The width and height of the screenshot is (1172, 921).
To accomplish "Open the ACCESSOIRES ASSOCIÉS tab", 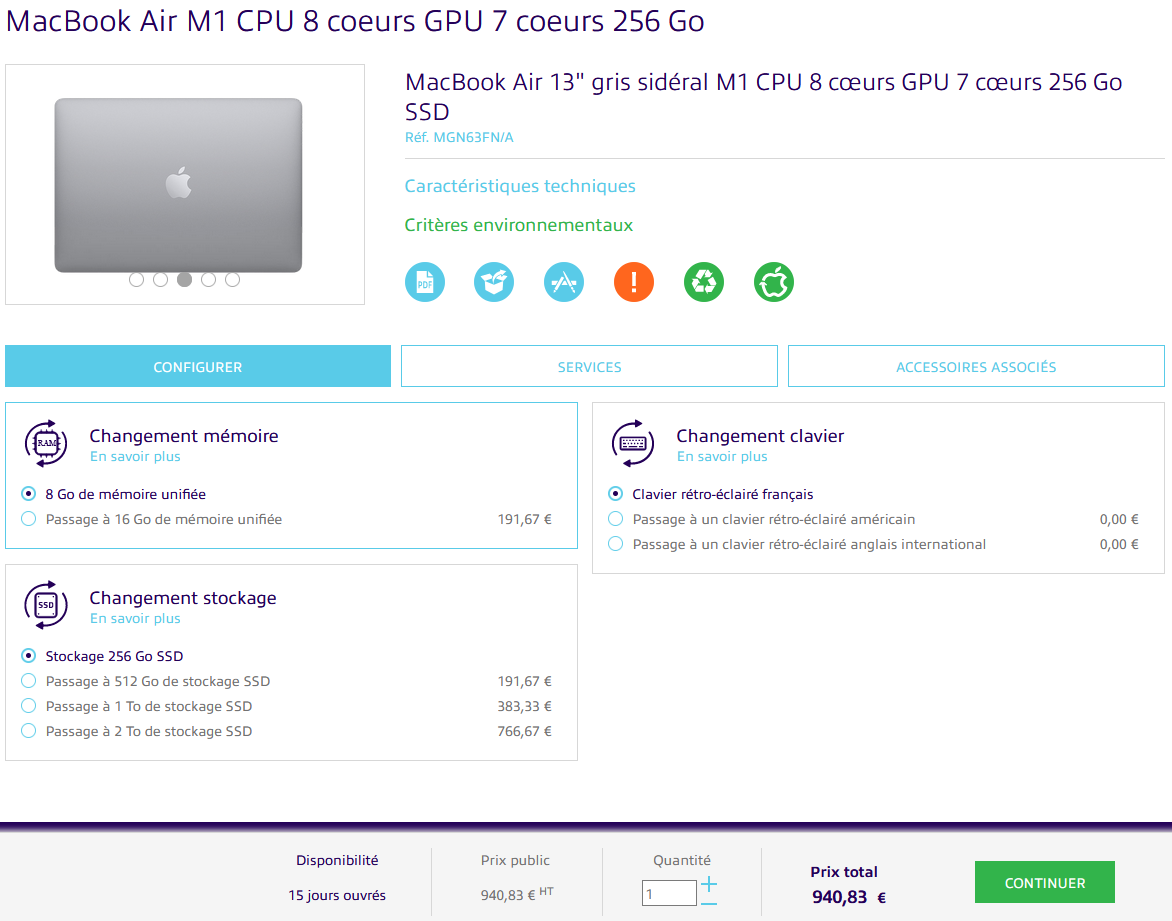I will click(976, 366).
